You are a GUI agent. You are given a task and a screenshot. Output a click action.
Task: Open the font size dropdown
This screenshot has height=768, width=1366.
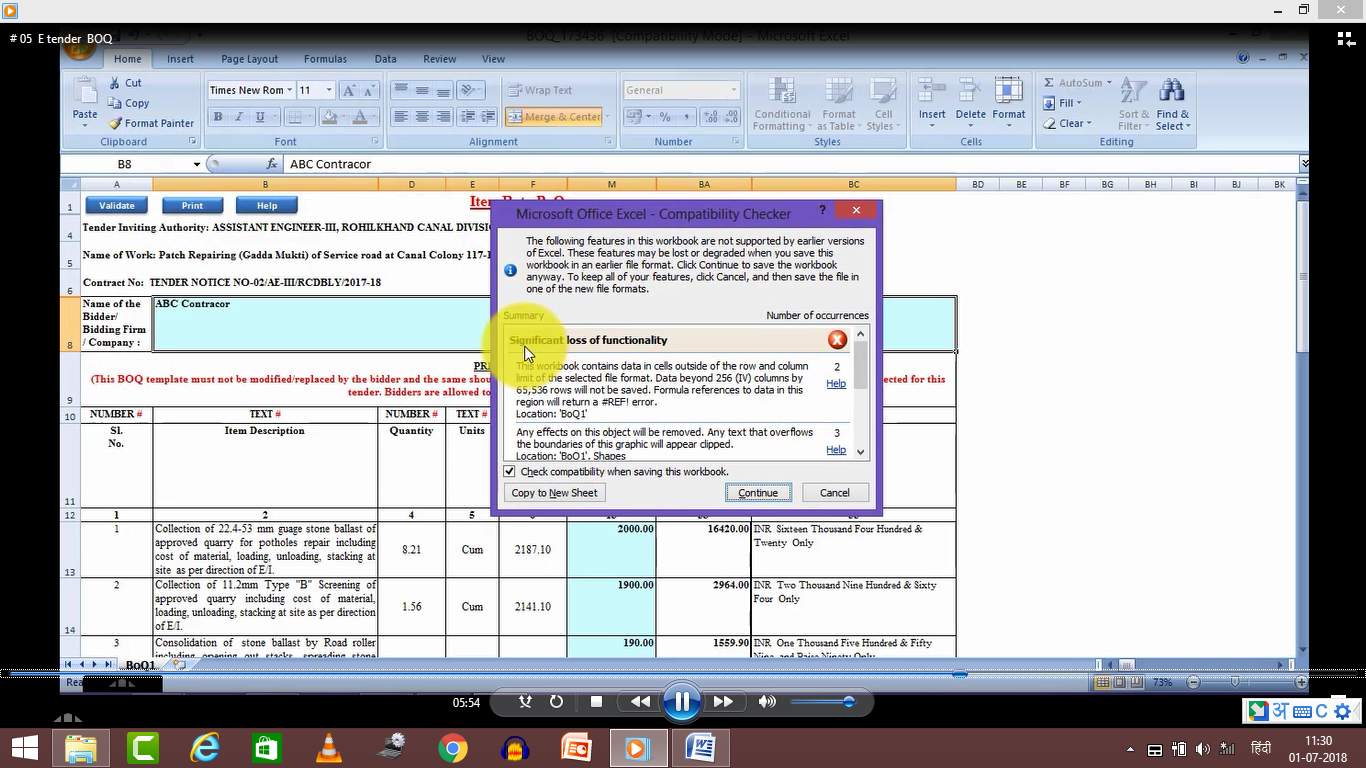[x=331, y=90]
